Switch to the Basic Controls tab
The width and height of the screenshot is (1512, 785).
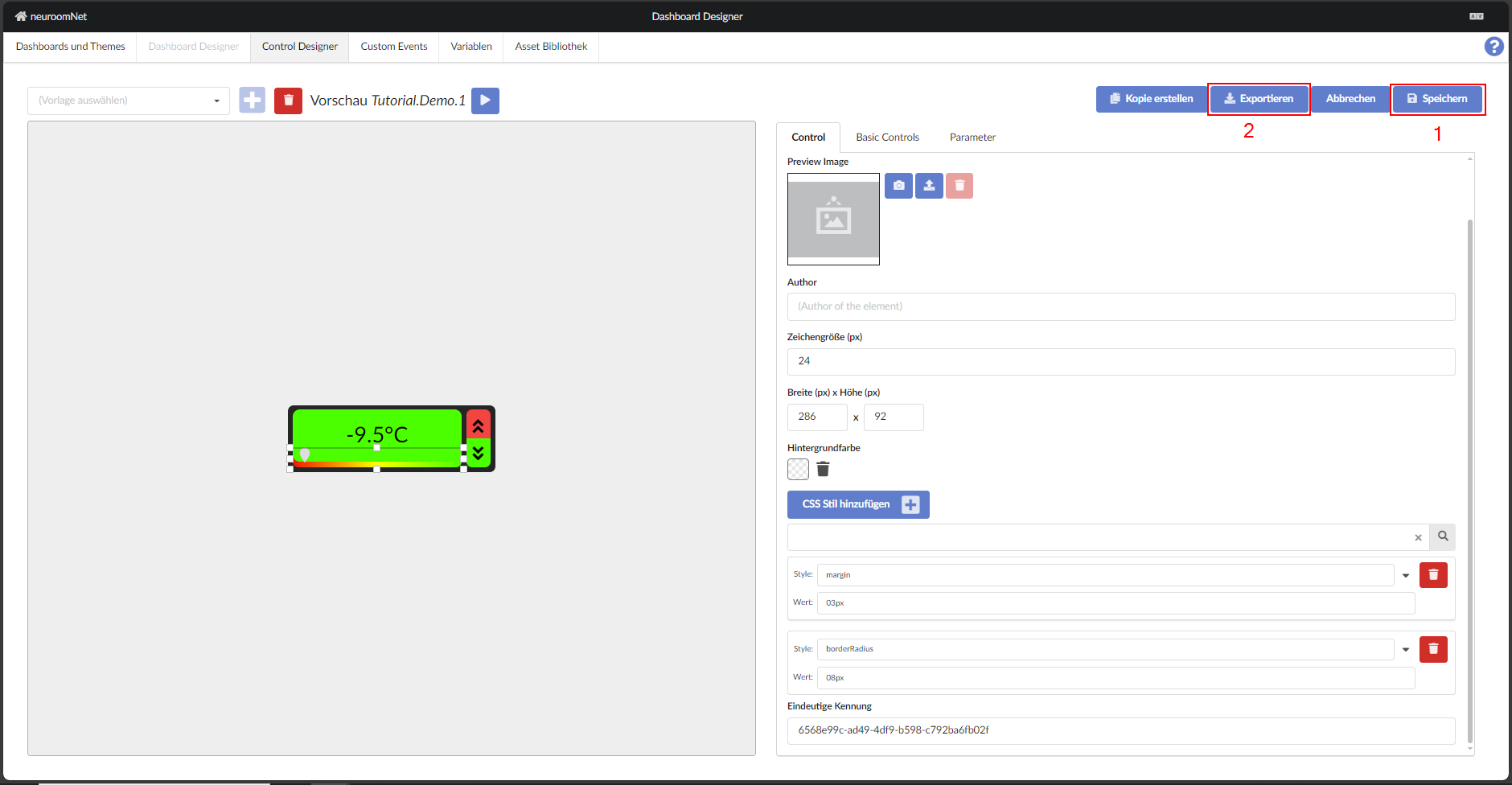click(x=887, y=138)
